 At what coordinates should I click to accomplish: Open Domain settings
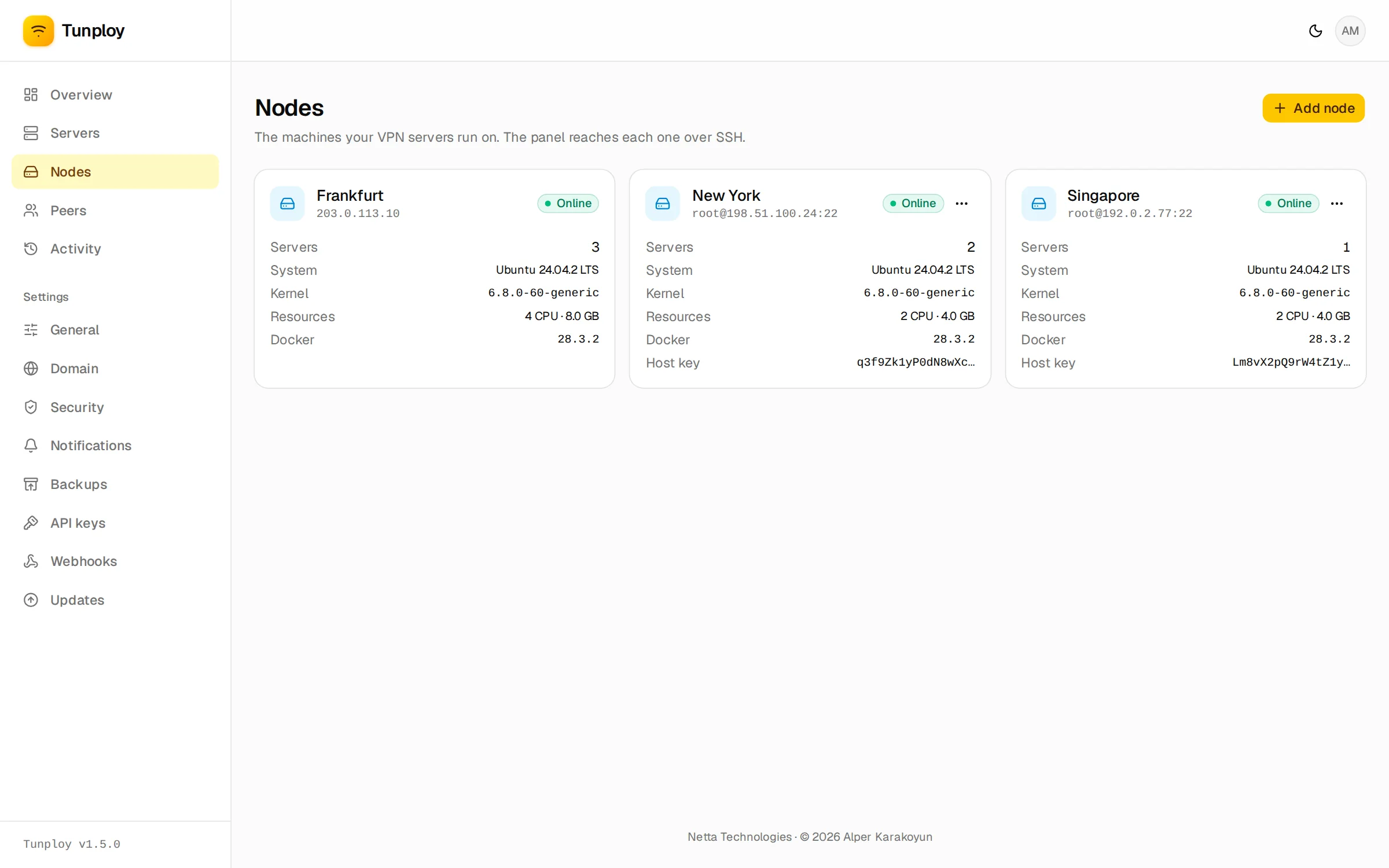tap(115, 369)
